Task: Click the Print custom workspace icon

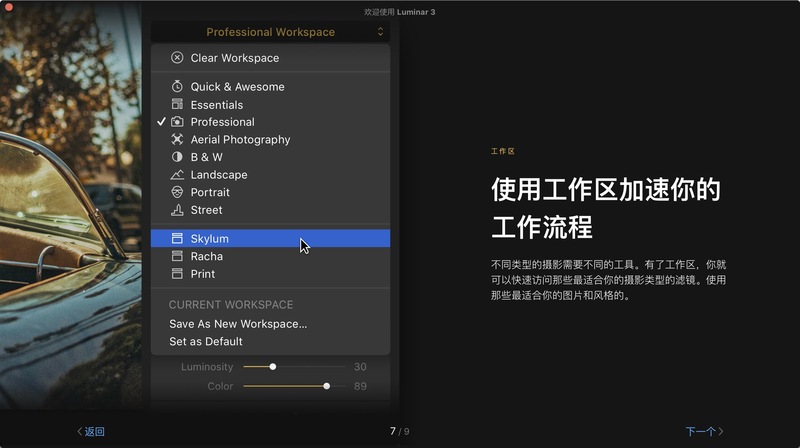Action: click(x=177, y=273)
